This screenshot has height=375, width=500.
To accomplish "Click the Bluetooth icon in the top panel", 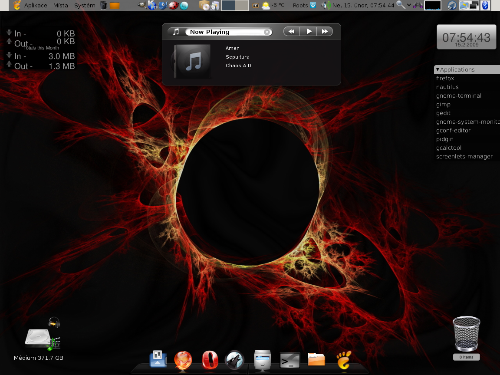I will tap(485, 5).
